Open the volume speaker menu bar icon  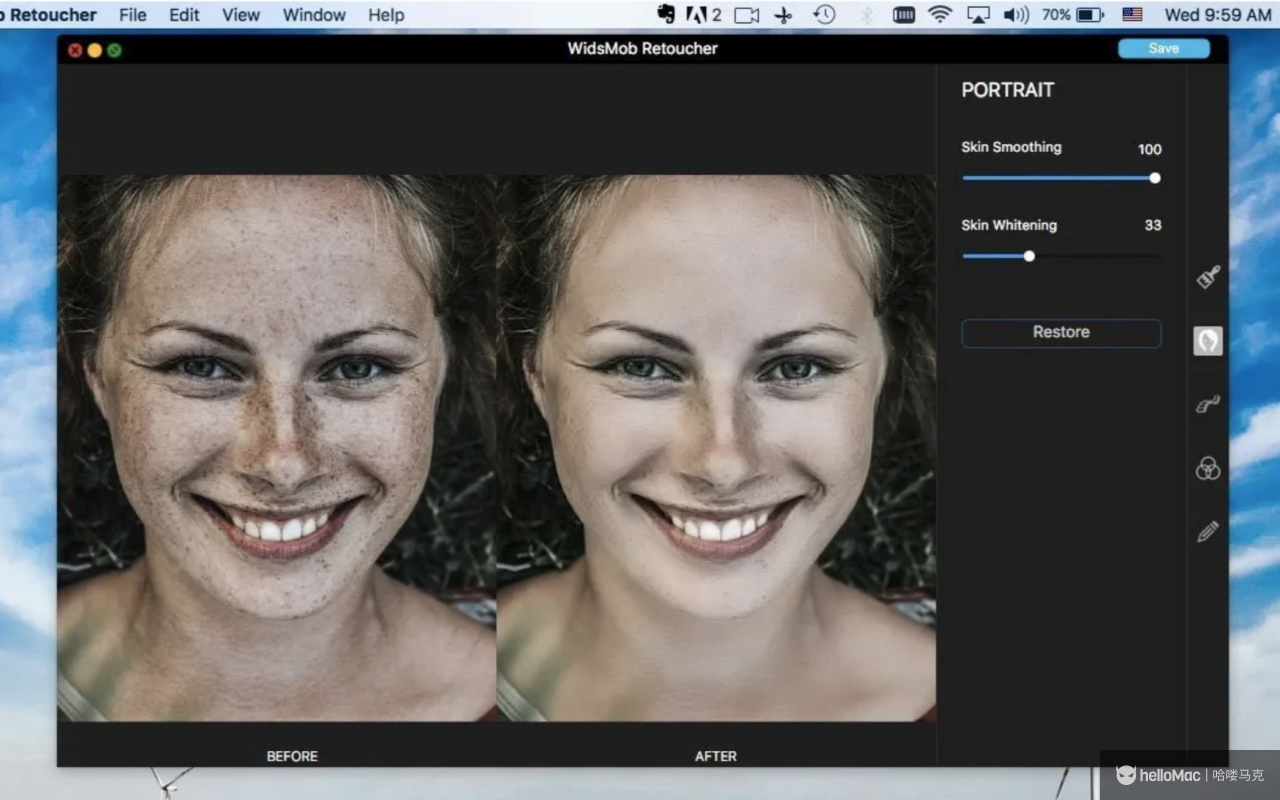click(x=1016, y=15)
